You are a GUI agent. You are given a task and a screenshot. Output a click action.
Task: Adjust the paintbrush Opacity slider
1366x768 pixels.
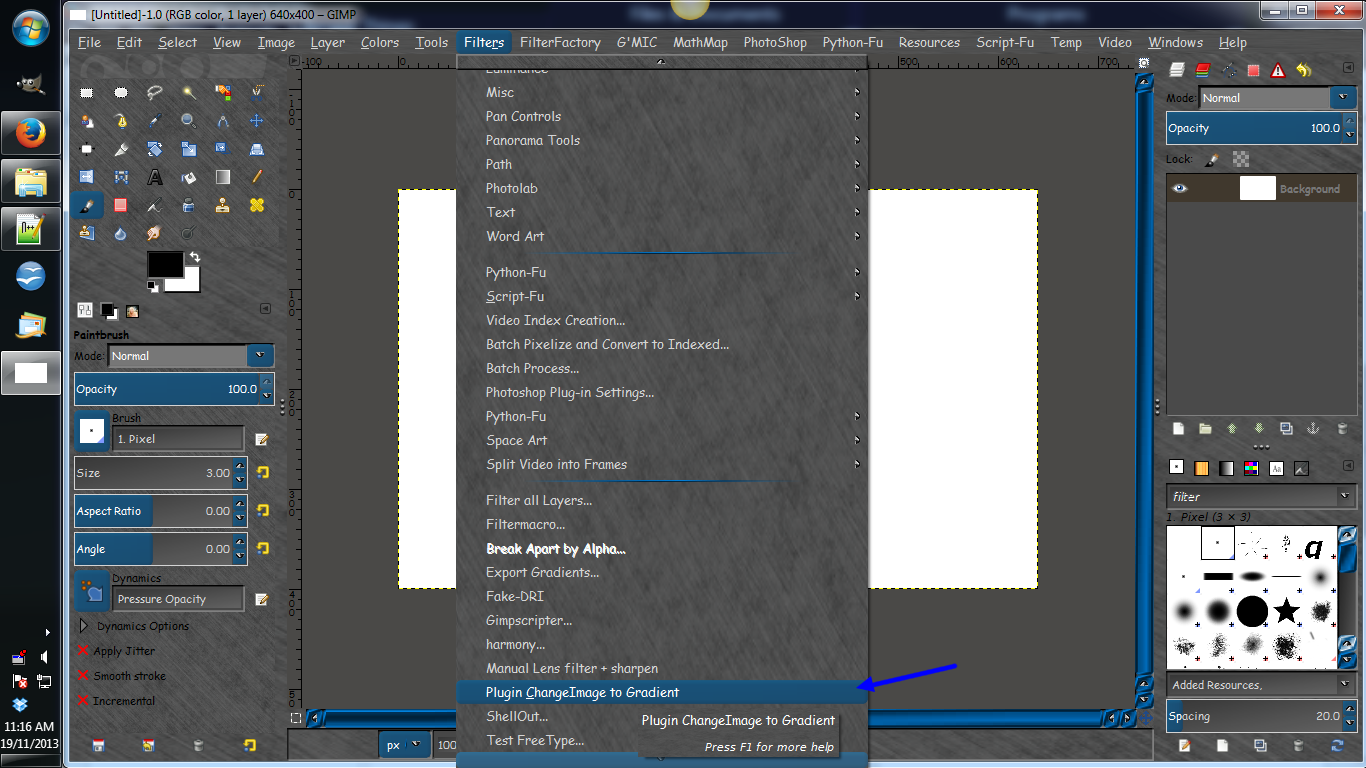click(174, 389)
